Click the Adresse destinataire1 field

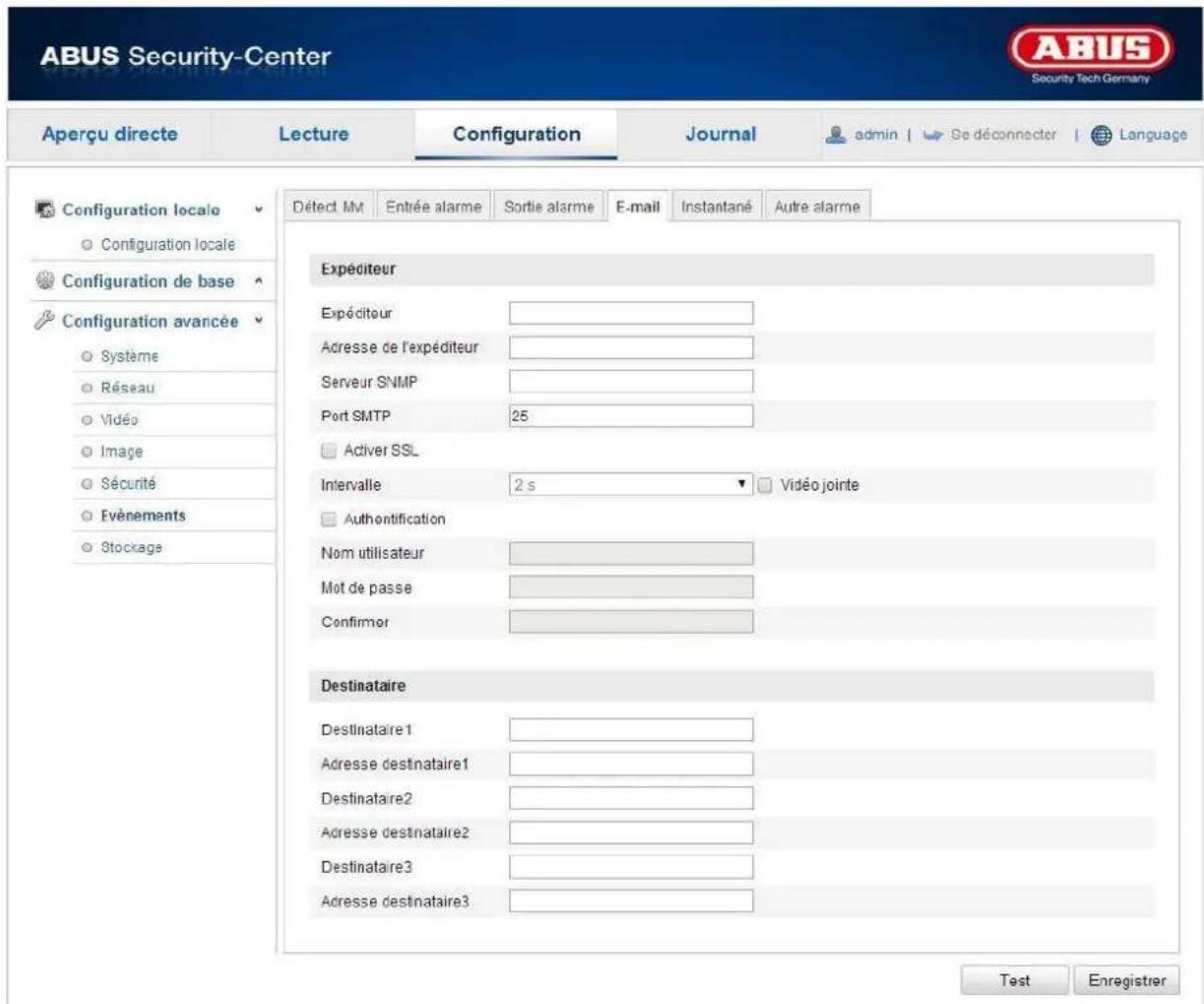click(631, 764)
